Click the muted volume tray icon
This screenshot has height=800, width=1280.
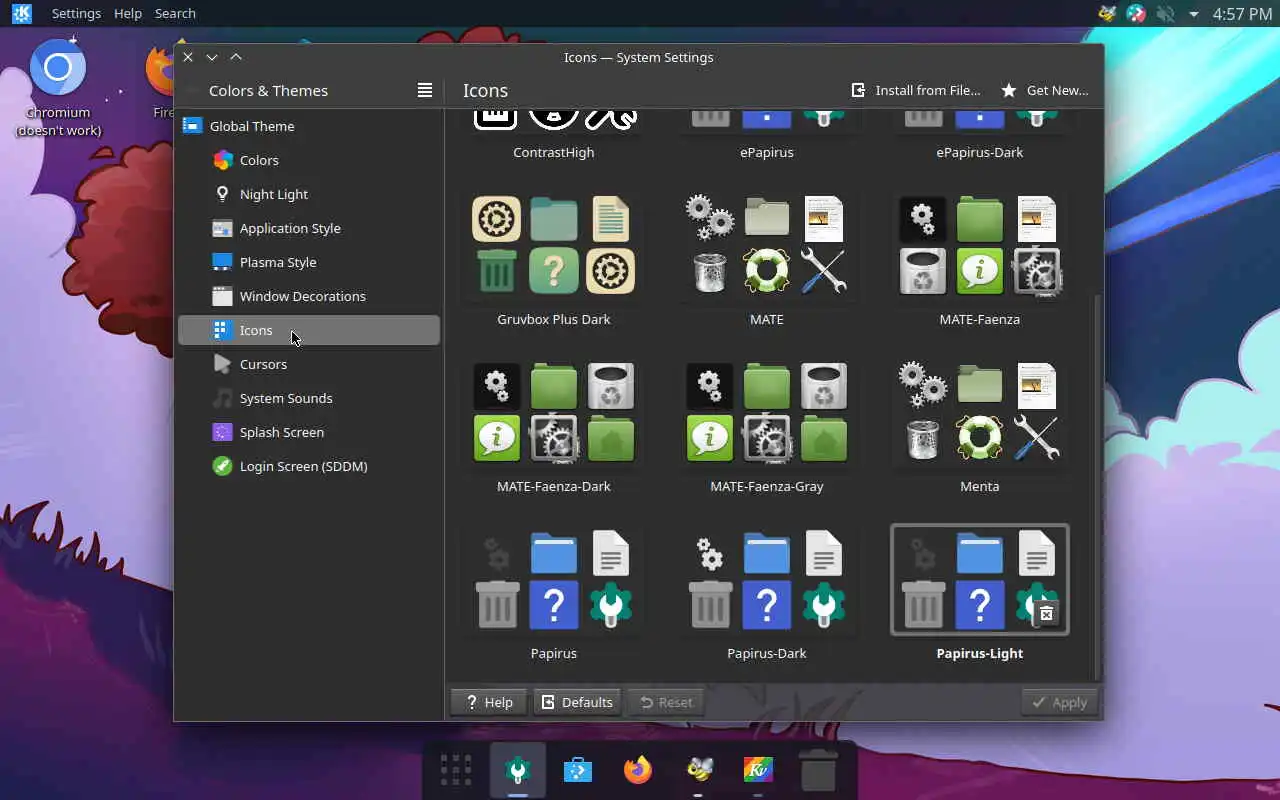tap(1165, 14)
